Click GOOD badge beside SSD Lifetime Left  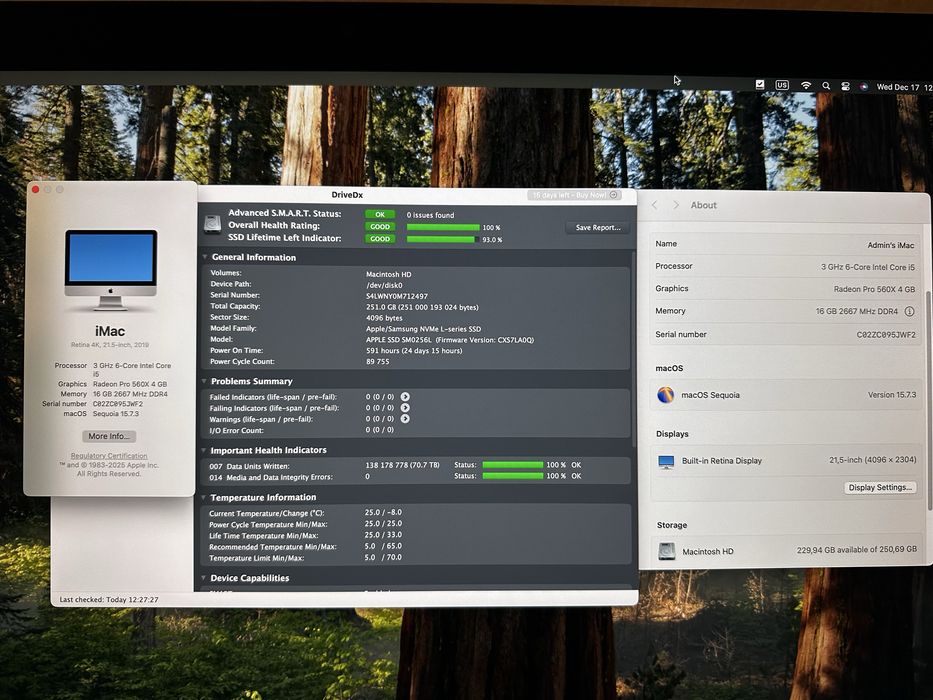click(x=380, y=239)
